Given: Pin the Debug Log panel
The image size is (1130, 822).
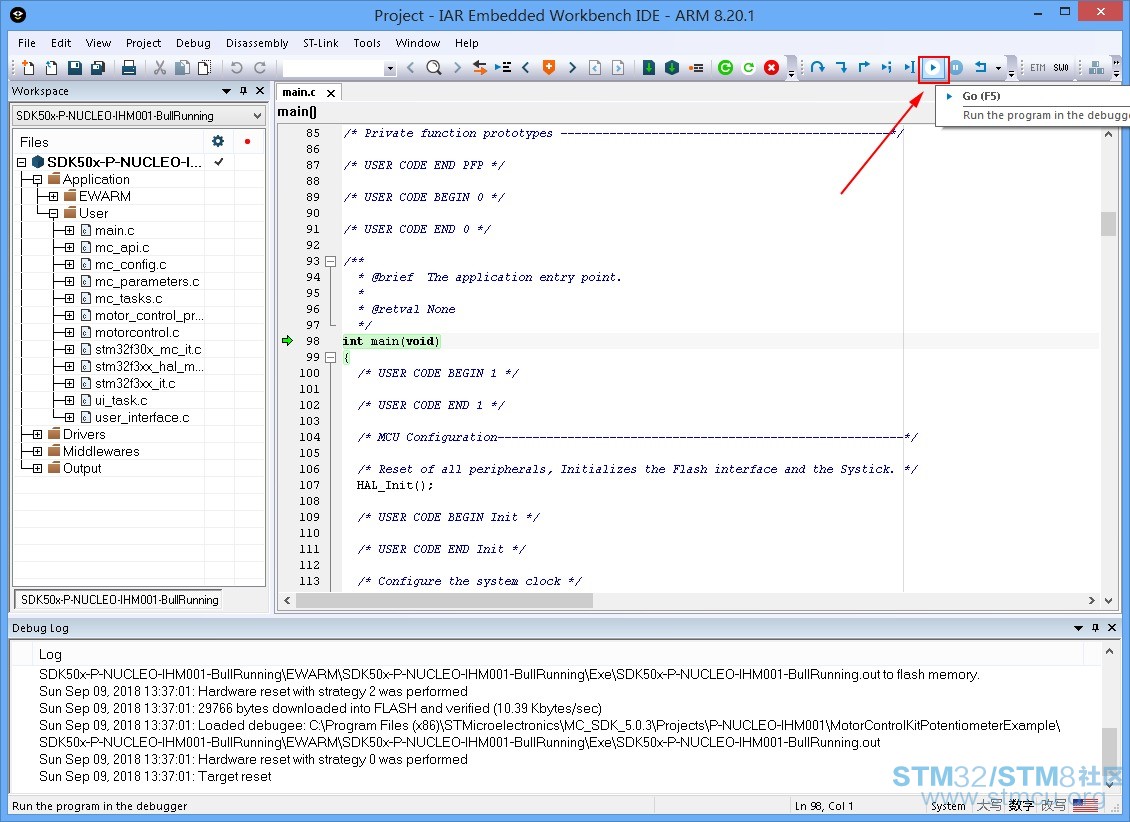Looking at the screenshot, I should (1095, 627).
